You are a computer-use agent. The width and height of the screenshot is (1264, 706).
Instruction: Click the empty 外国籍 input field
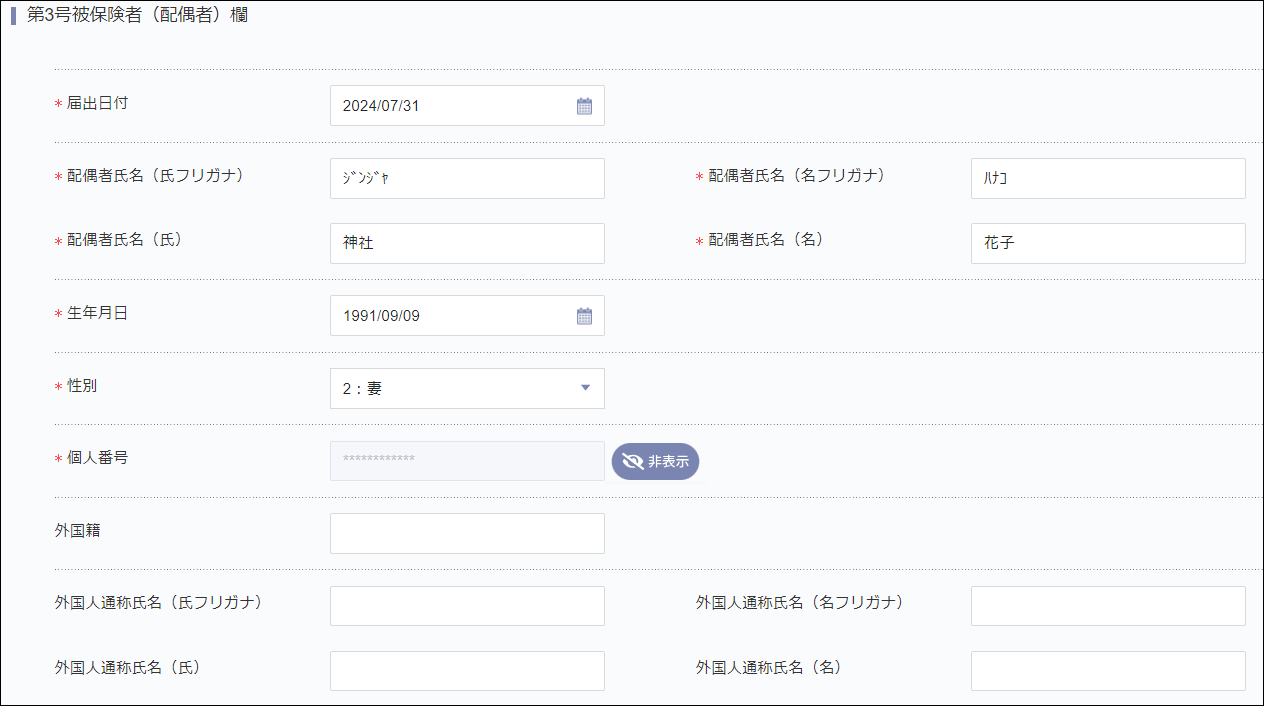[x=467, y=533]
